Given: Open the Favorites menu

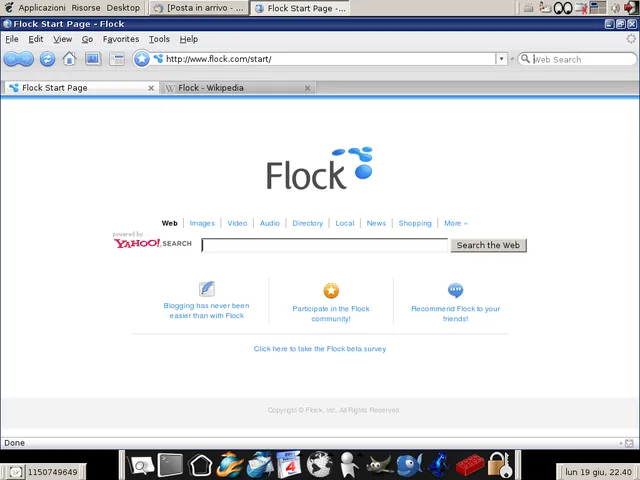Looking at the screenshot, I should (121, 39).
